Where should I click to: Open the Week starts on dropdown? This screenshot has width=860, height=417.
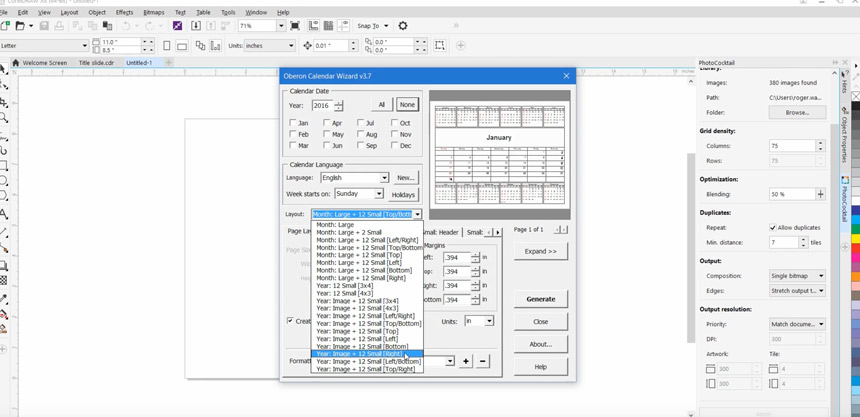click(378, 194)
